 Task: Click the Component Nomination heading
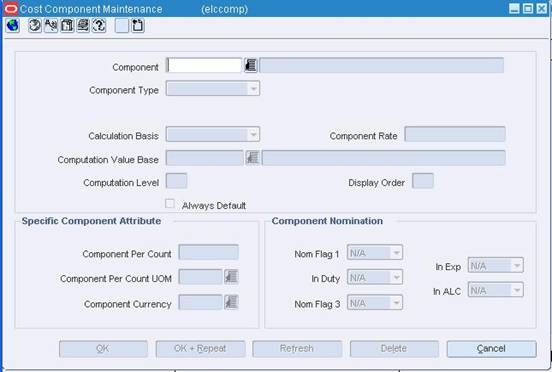click(x=327, y=221)
